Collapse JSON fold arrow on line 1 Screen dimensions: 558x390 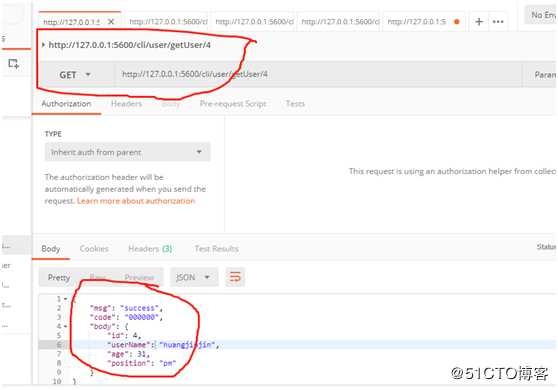click(65, 299)
